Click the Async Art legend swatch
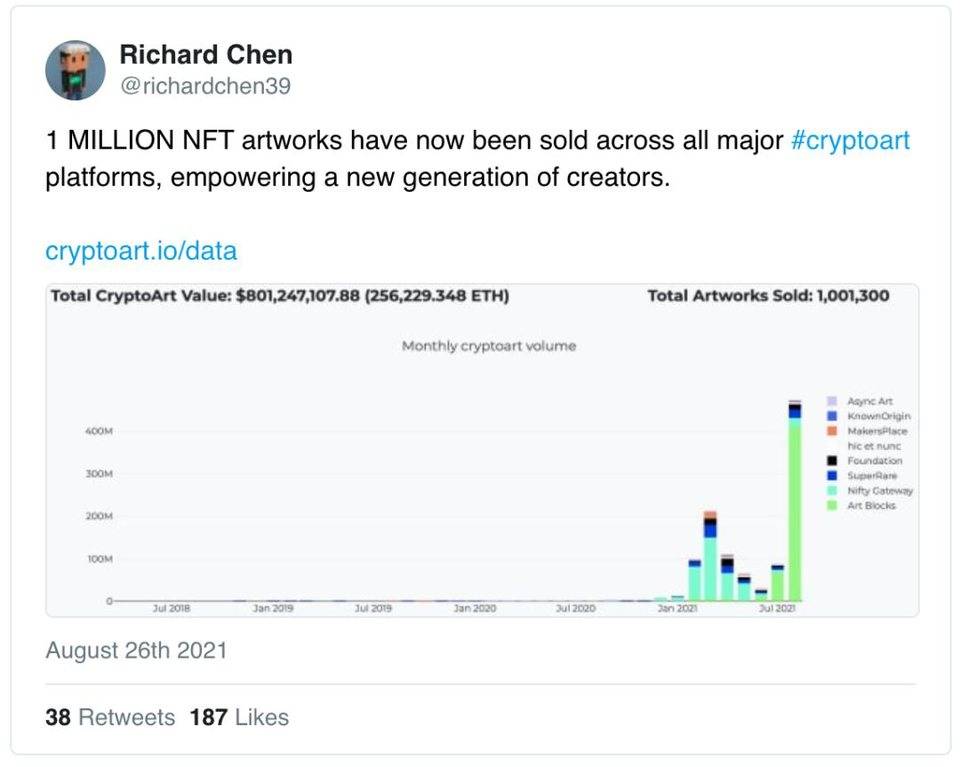Viewport: 960px width, 767px height. point(831,401)
